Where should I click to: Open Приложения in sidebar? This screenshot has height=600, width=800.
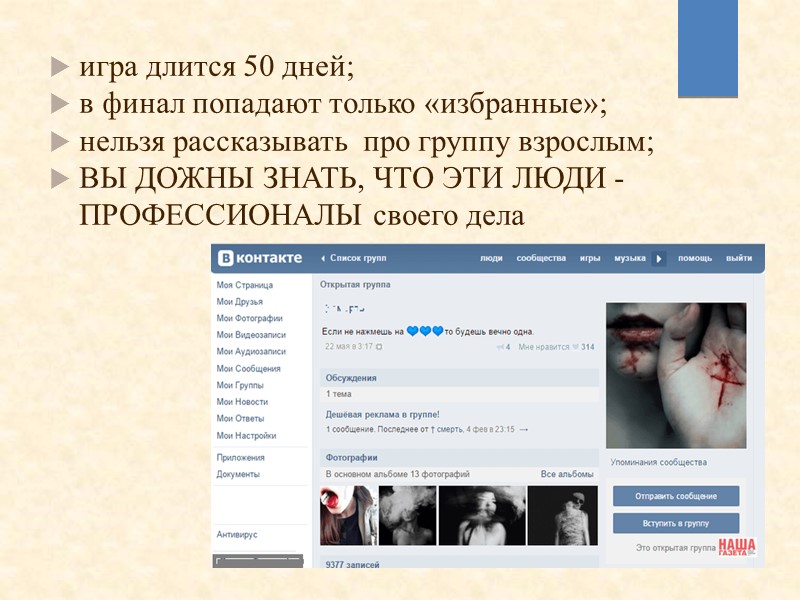tap(240, 458)
